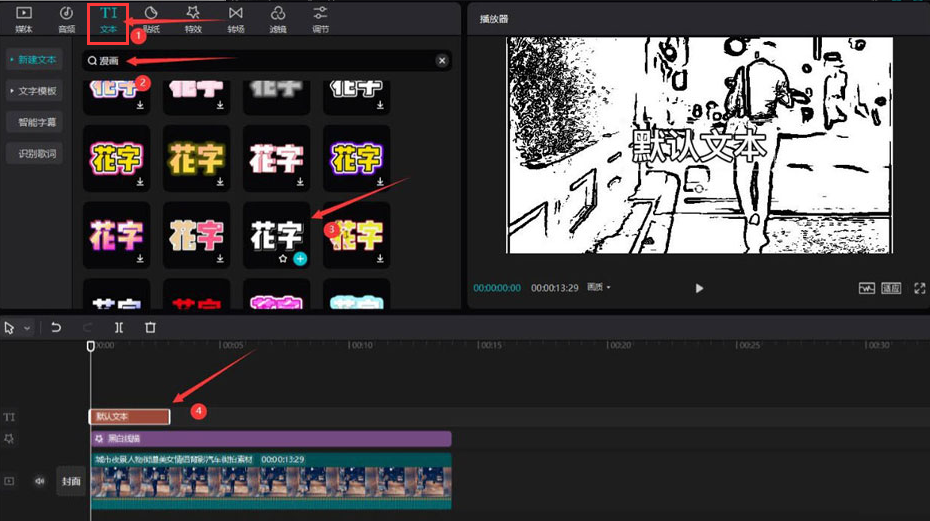Expand the 新建文本 sidebar section
Image resolution: width=930 pixels, height=521 pixels.
34,60
